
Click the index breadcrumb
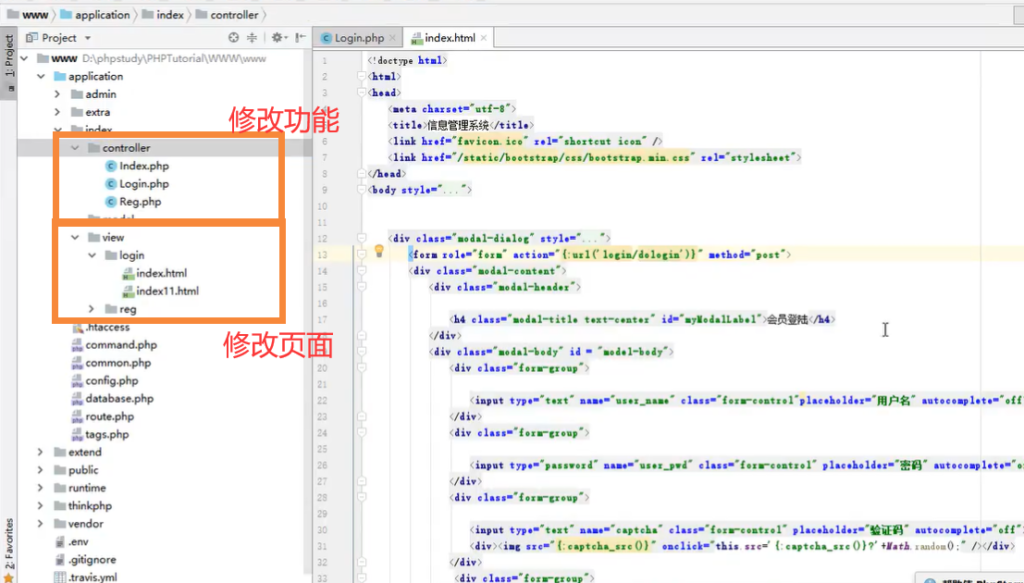(163, 14)
